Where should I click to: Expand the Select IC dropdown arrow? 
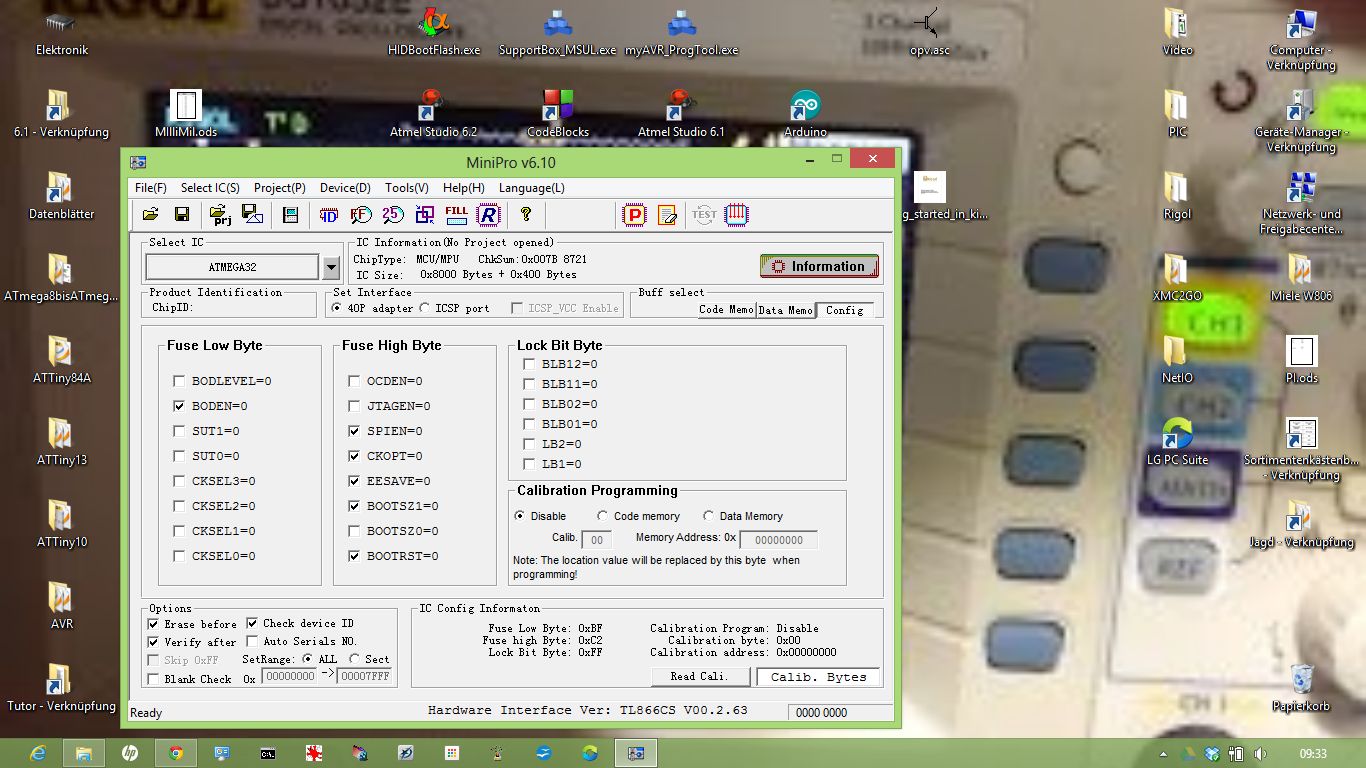pyautogui.click(x=332, y=267)
